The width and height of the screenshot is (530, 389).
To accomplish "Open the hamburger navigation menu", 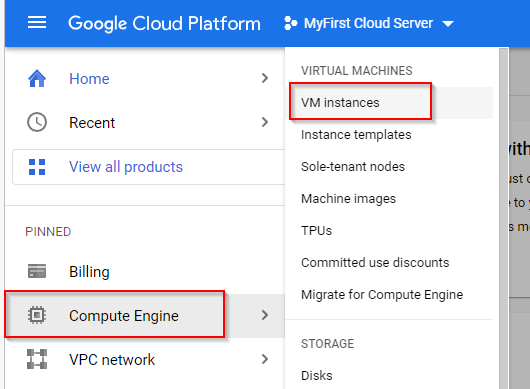I will tap(37, 23).
